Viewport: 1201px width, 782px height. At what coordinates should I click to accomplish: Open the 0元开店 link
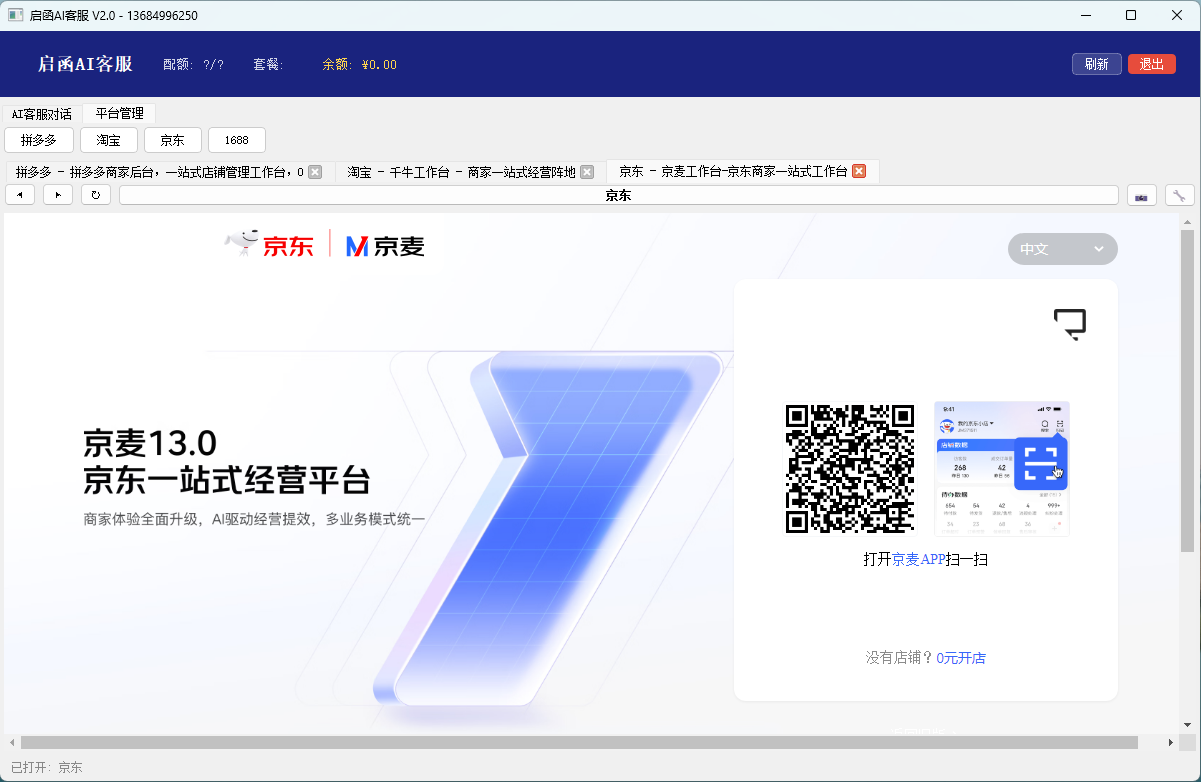click(961, 658)
